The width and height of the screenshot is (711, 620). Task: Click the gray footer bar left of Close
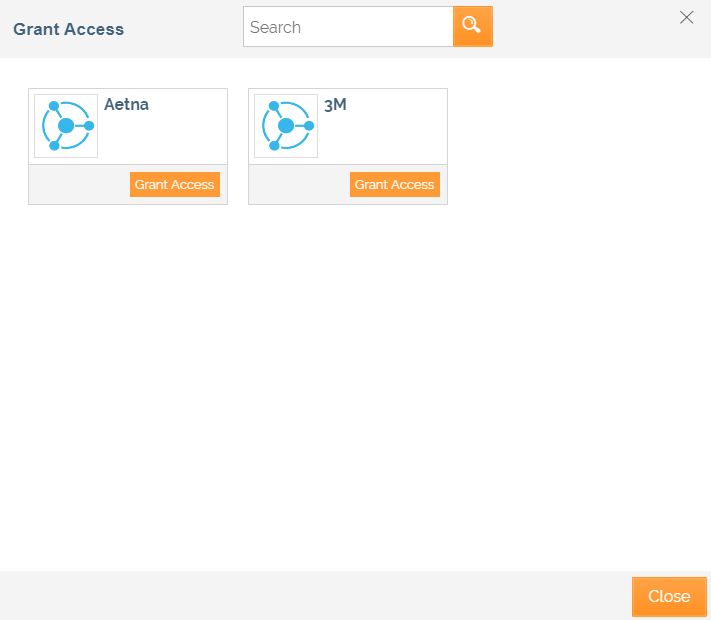pos(300,596)
